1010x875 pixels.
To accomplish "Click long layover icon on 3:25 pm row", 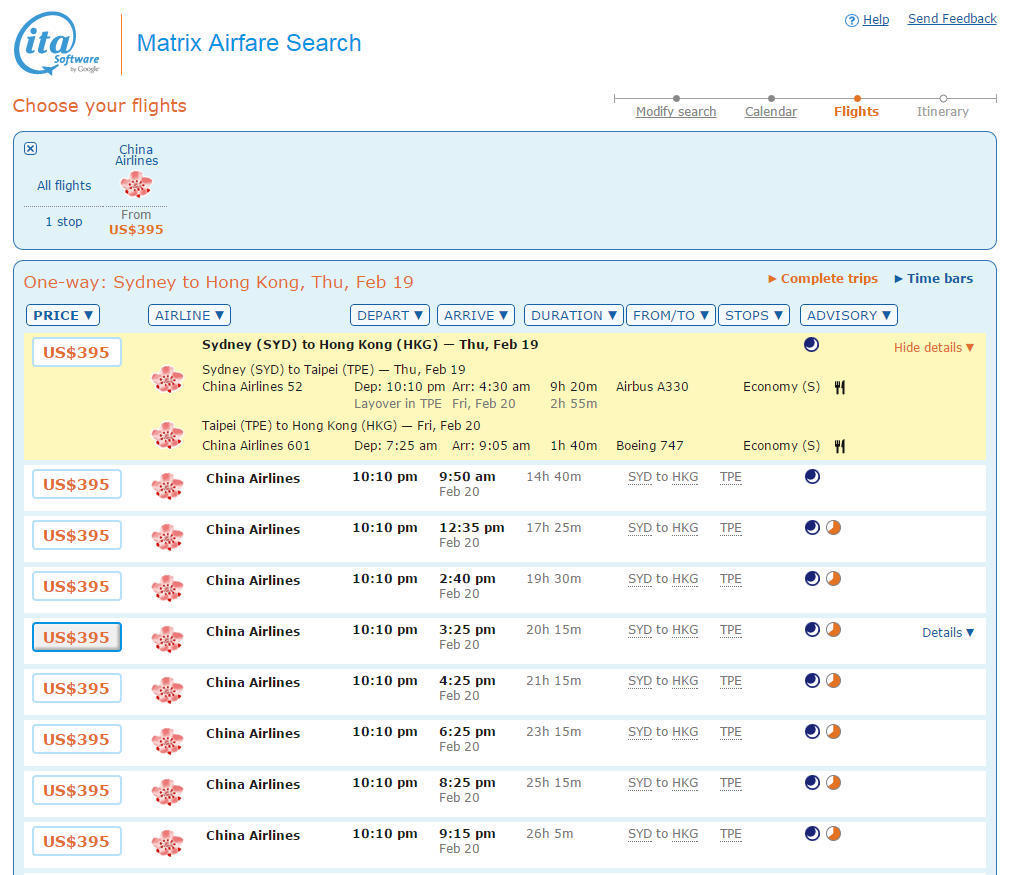I will (x=834, y=630).
